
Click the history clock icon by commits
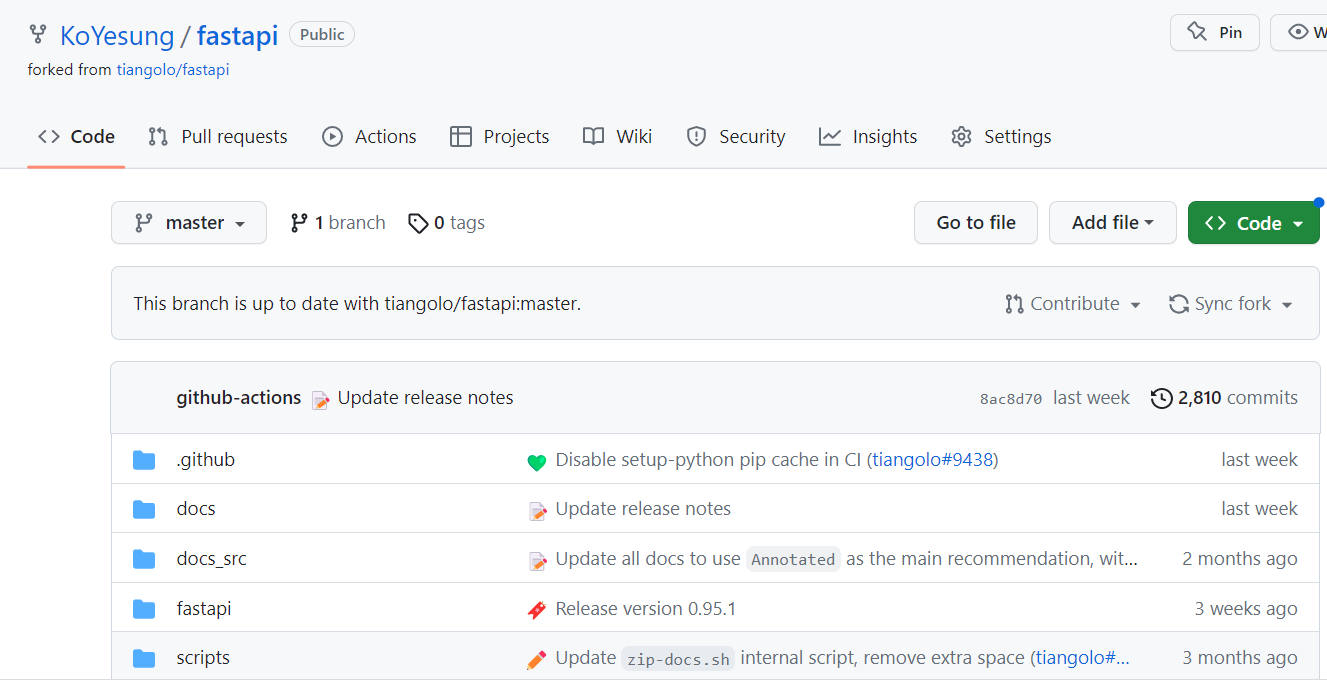click(x=1161, y=398)
